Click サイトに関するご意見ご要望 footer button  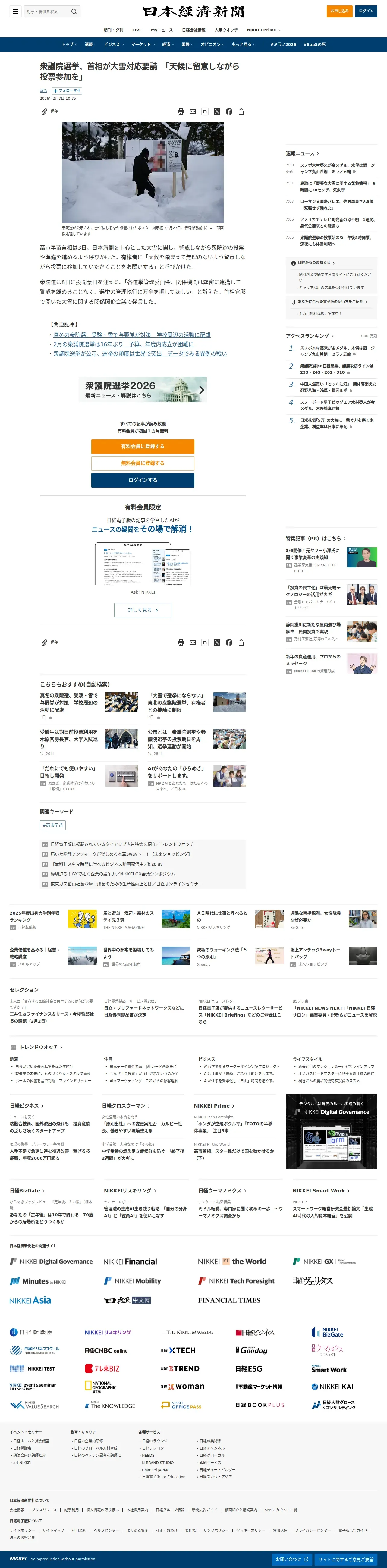346,1560
